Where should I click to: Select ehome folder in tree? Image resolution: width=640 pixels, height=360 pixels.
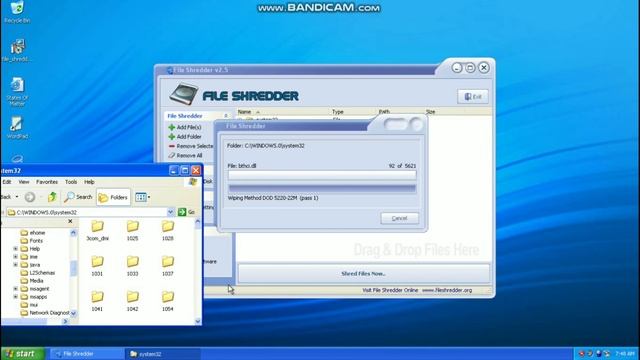click(33, 233)
